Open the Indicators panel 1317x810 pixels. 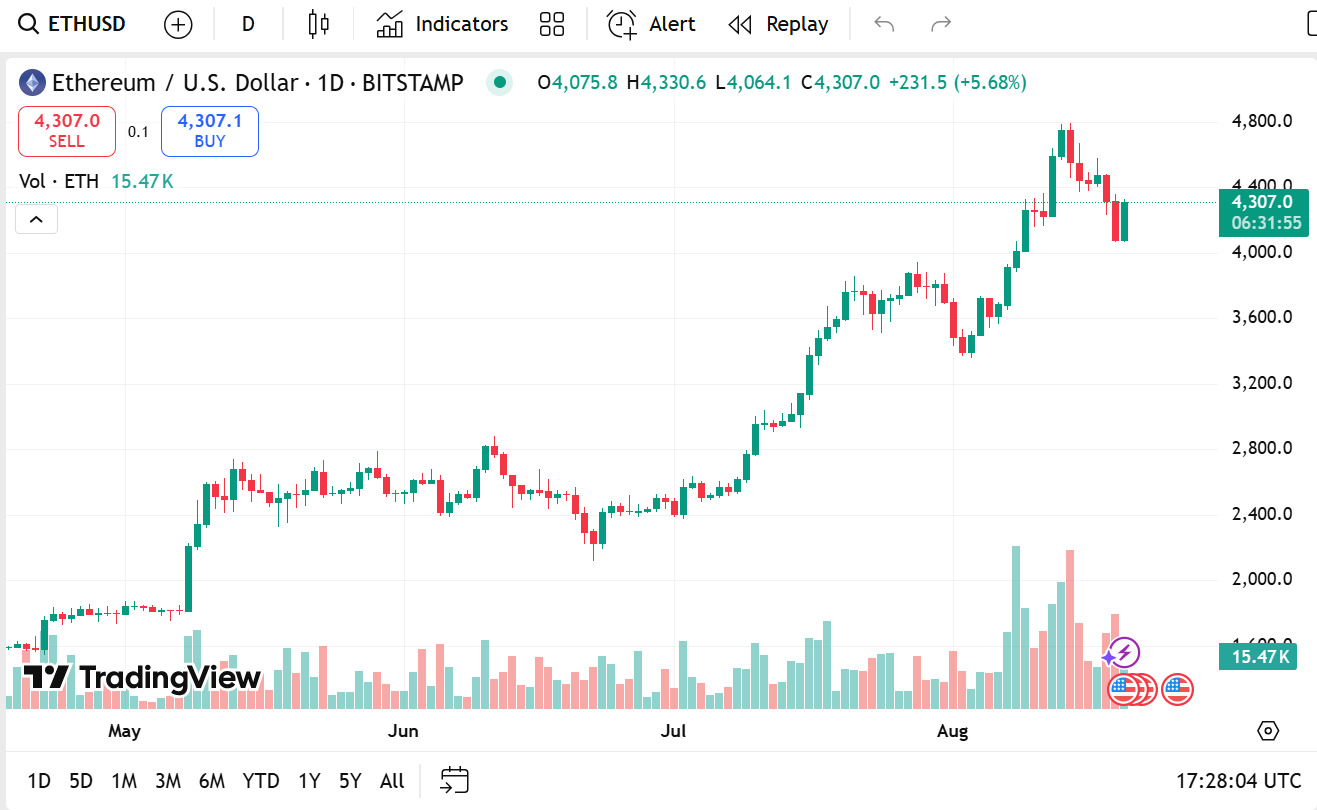[442, 24]
